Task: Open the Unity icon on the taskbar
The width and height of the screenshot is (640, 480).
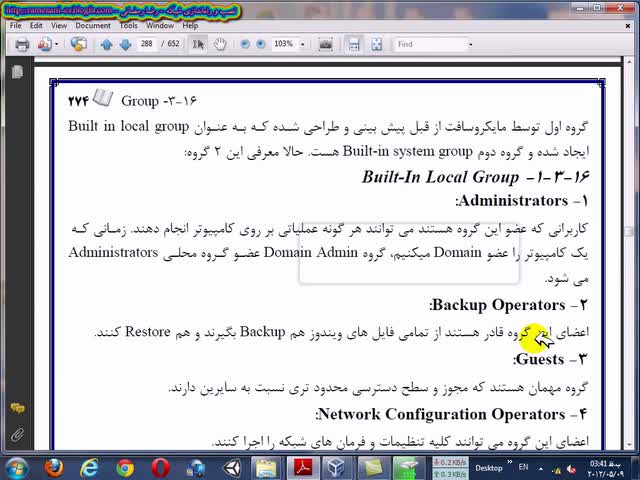Action: tap(232, 468)
